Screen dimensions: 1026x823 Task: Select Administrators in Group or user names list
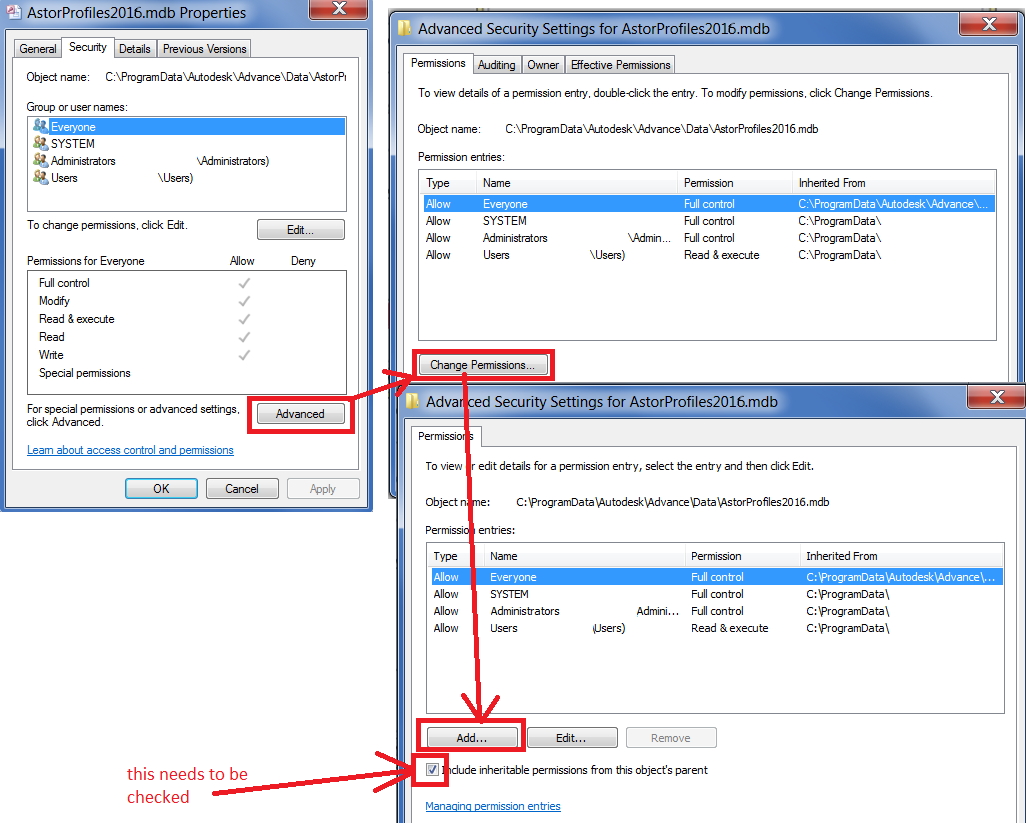tap(187, 160)
